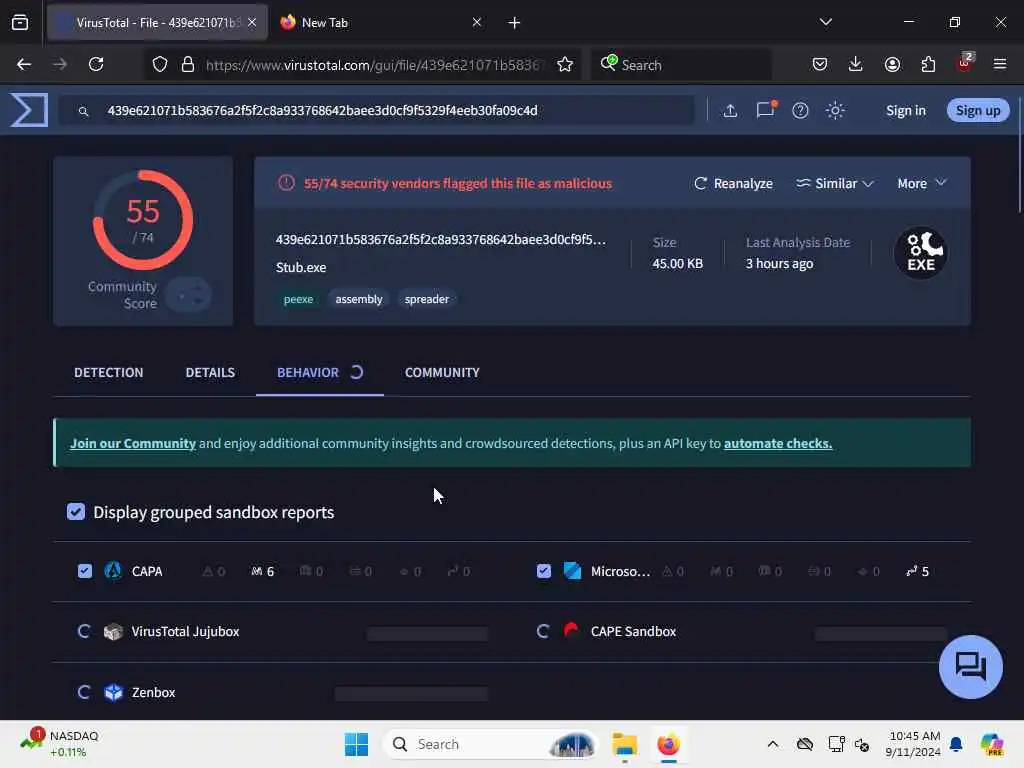
Task: Open Firefox View icon in tab bar
Action: pyautogui.click(x=20, y=23)
